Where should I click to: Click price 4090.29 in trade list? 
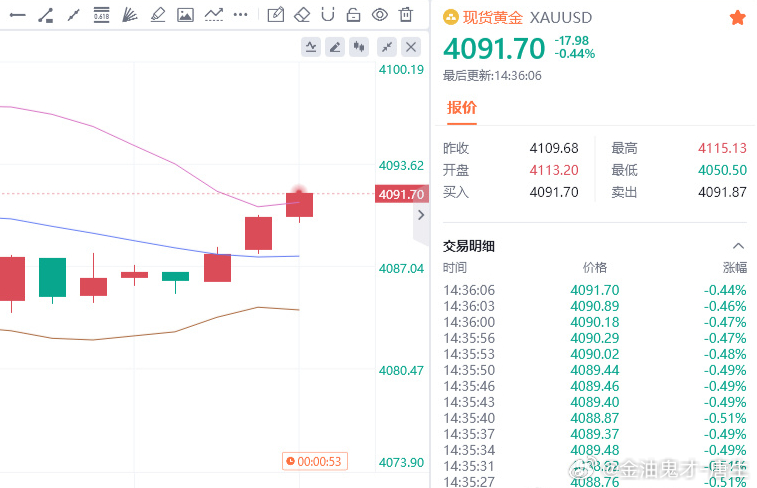[x=594, y=338]
